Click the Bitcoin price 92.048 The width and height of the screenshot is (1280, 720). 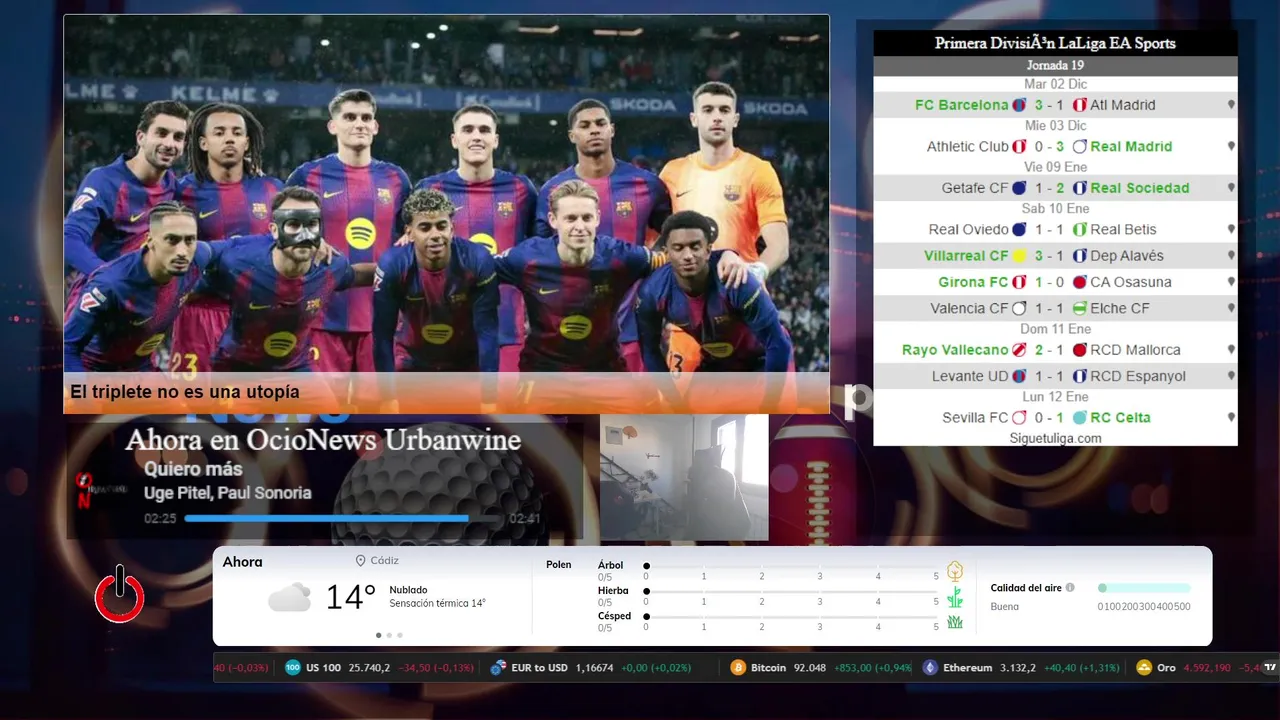click(809, 667)
